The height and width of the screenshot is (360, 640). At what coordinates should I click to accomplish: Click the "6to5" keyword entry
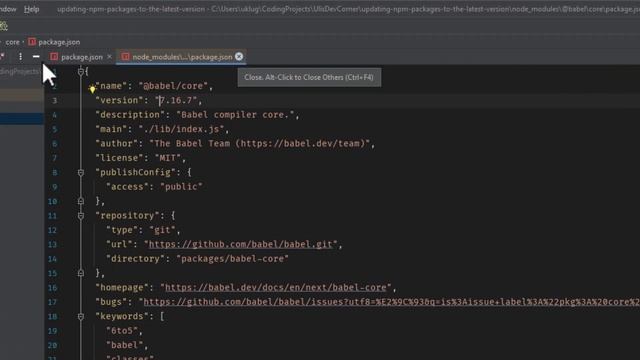[x=122, y=331]
